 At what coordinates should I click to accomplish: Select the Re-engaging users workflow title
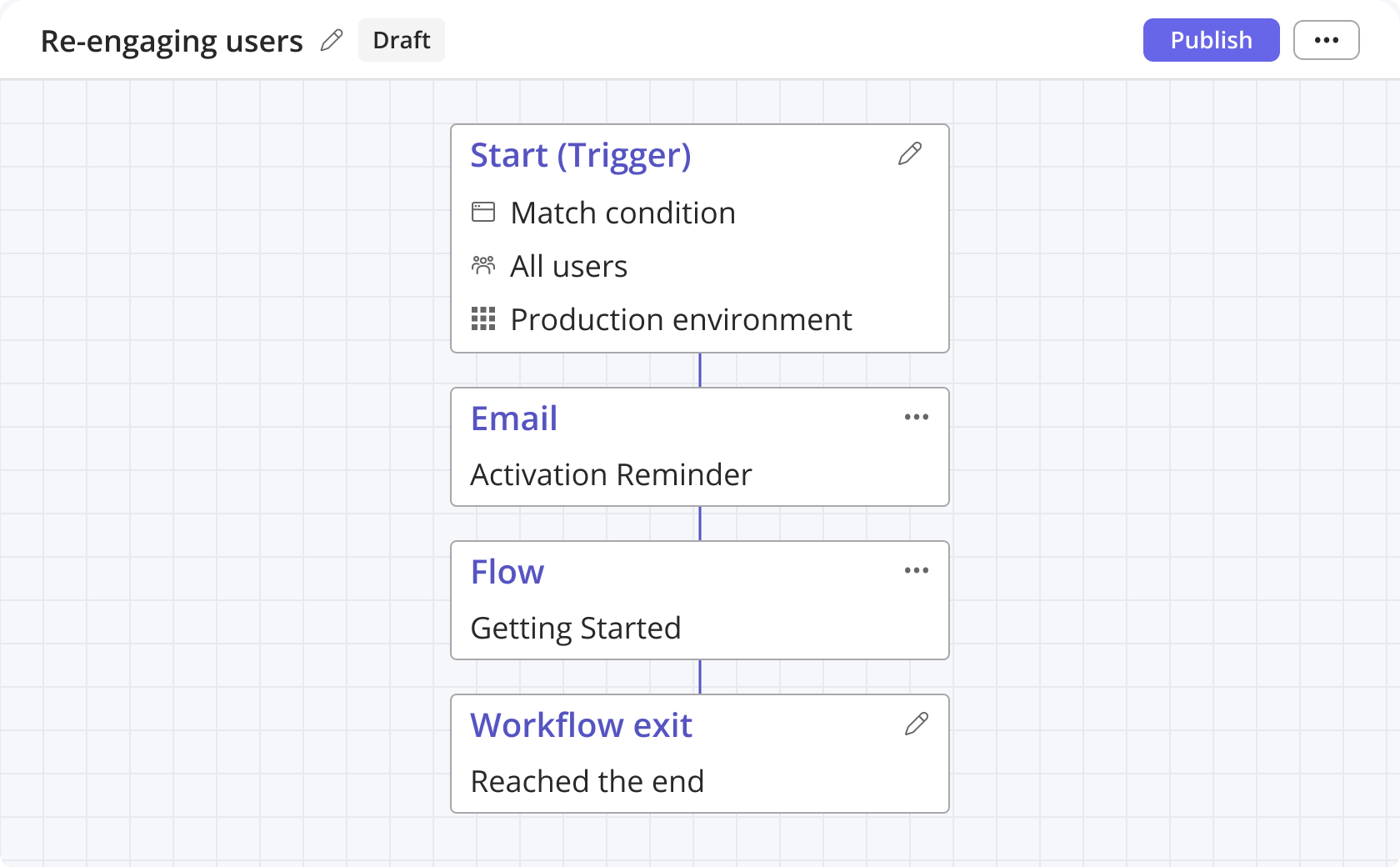(172, 41)
